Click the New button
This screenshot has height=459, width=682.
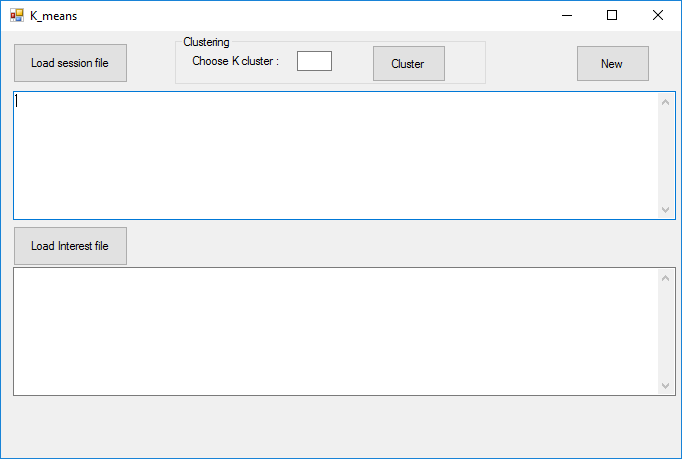pos(612,64)
